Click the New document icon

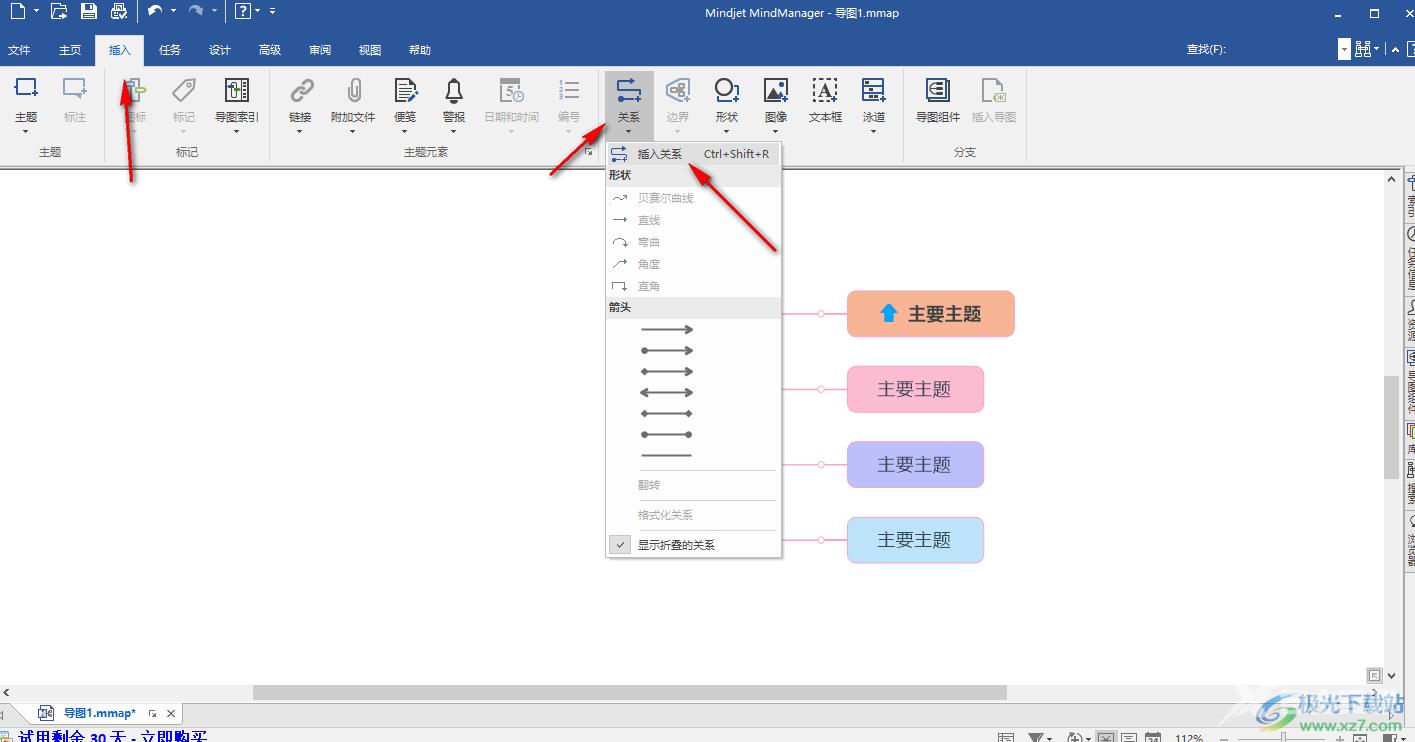(x=18, y=11)
